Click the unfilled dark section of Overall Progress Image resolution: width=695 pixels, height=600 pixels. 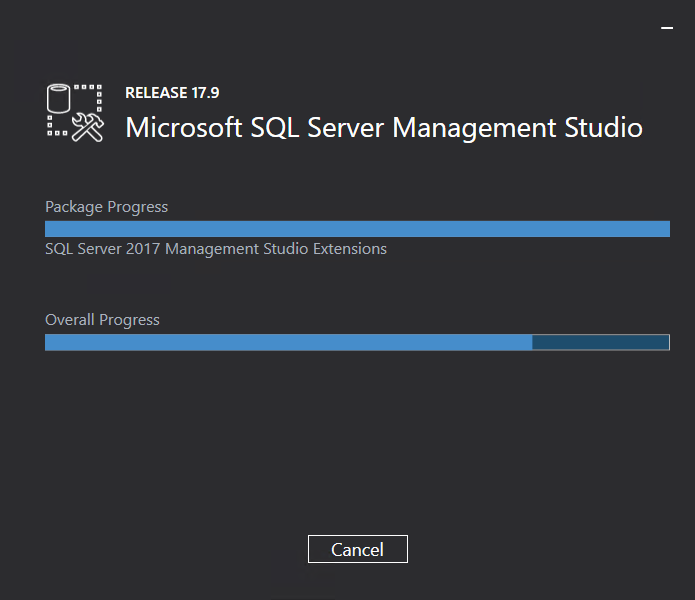(600, 343)
